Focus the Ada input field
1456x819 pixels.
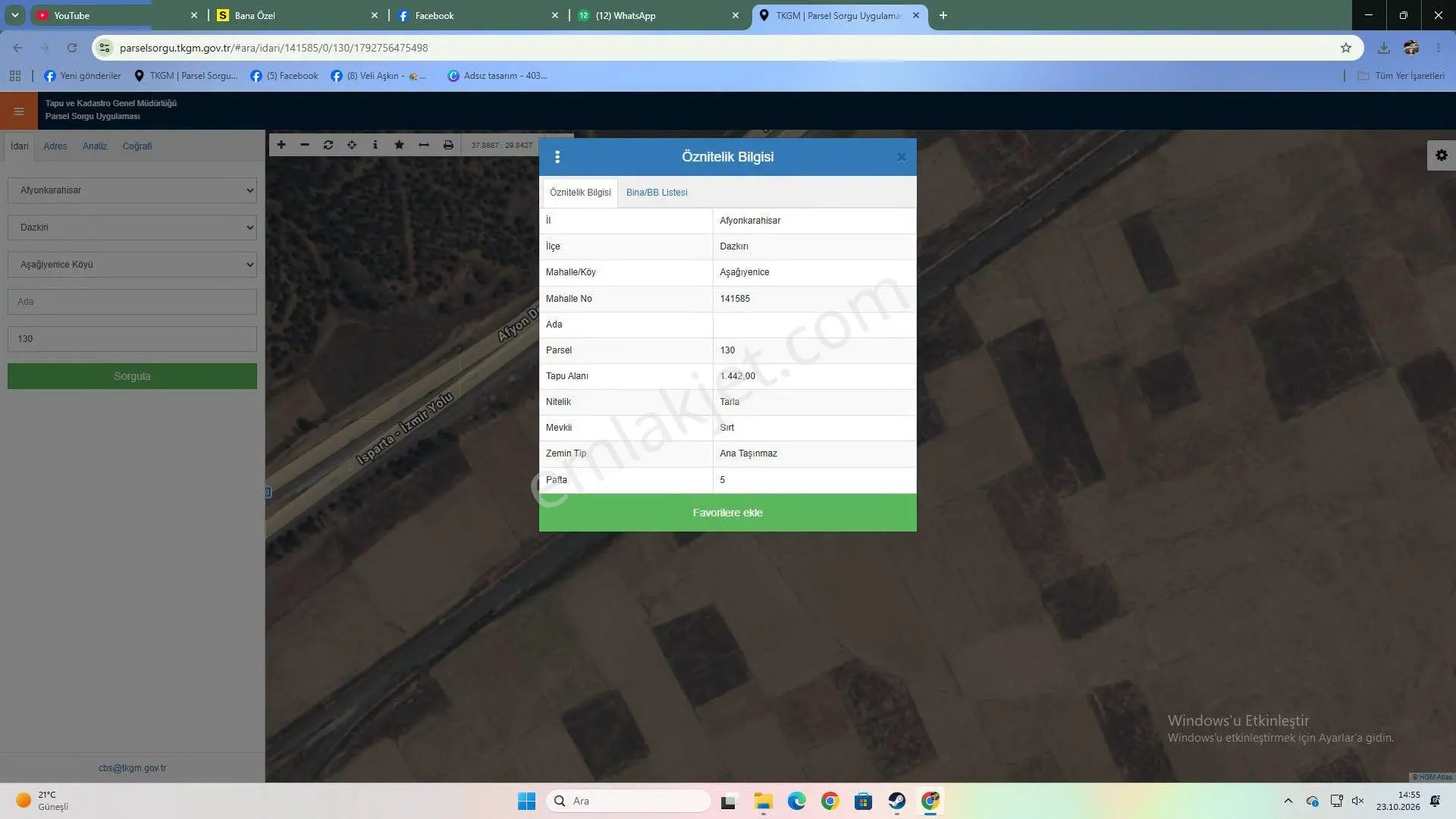[132, 302]
